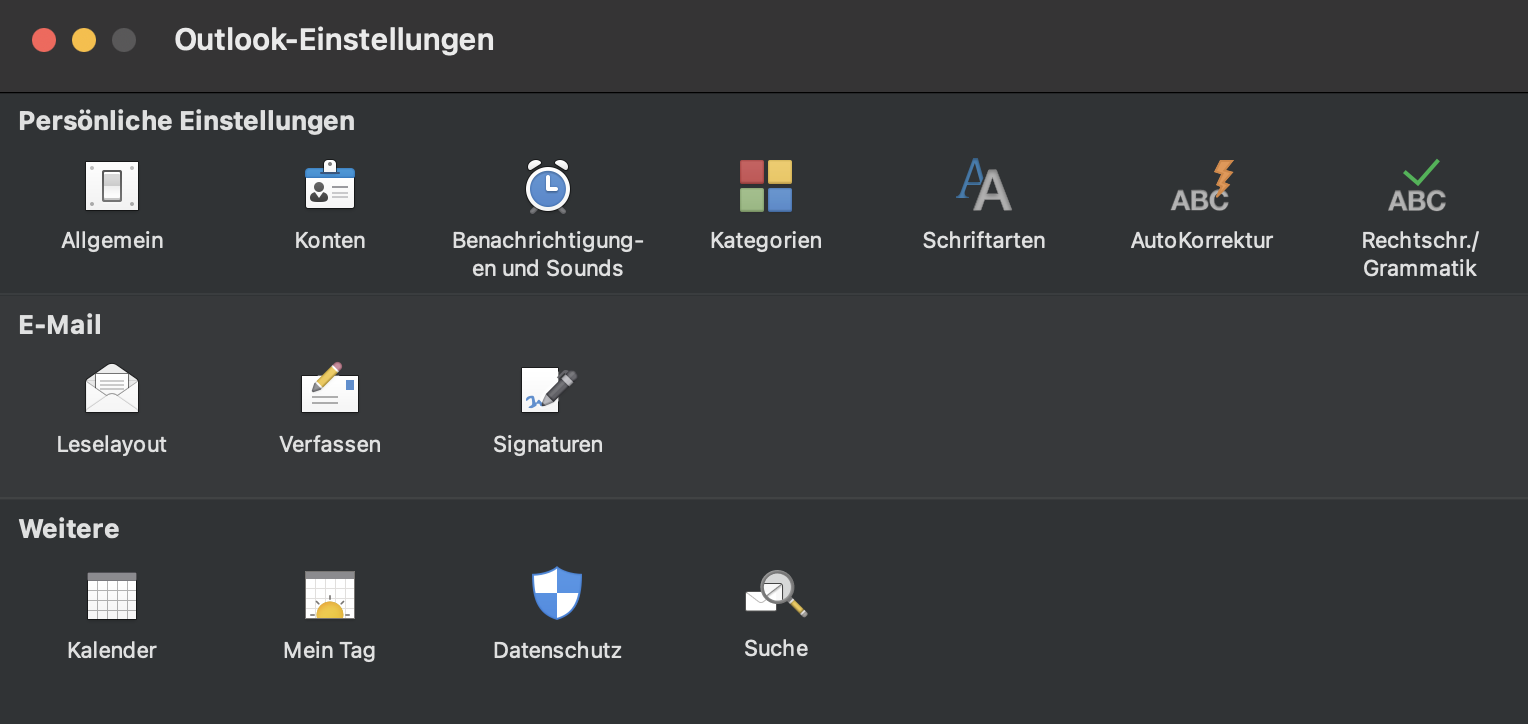Open the Signaturen settings icon

coord(548,388)
